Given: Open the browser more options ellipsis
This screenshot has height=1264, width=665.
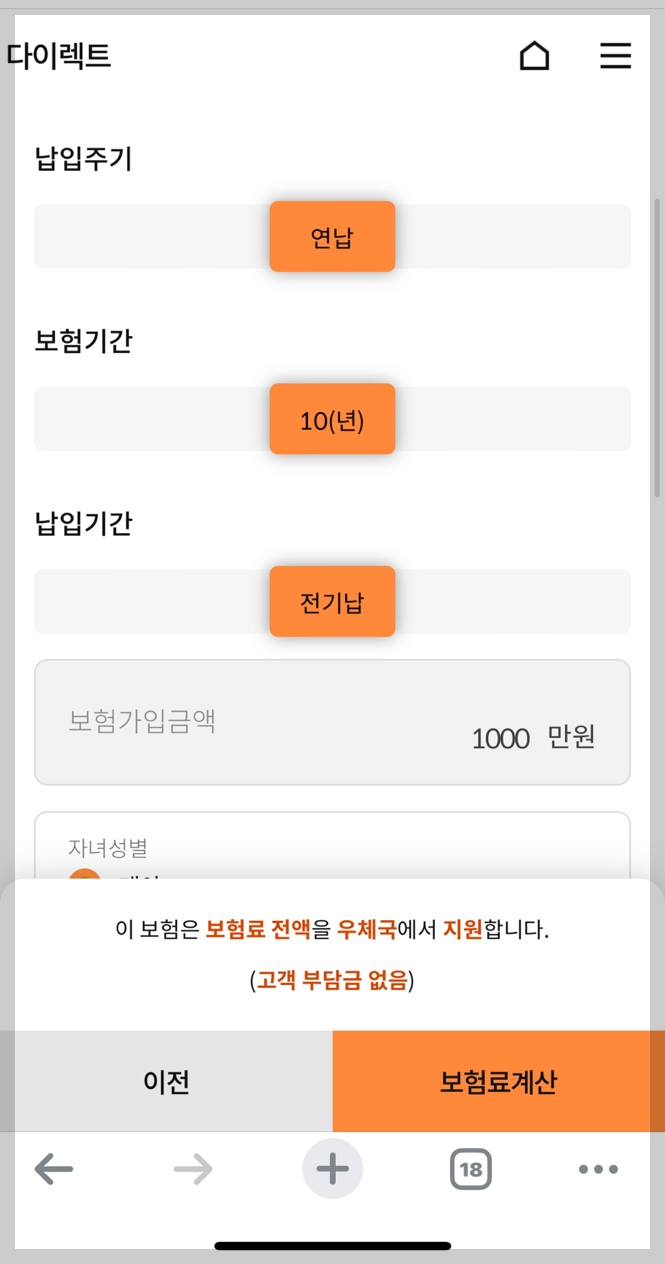Looking at the screenshot, I should click(x=597, y=1169).
